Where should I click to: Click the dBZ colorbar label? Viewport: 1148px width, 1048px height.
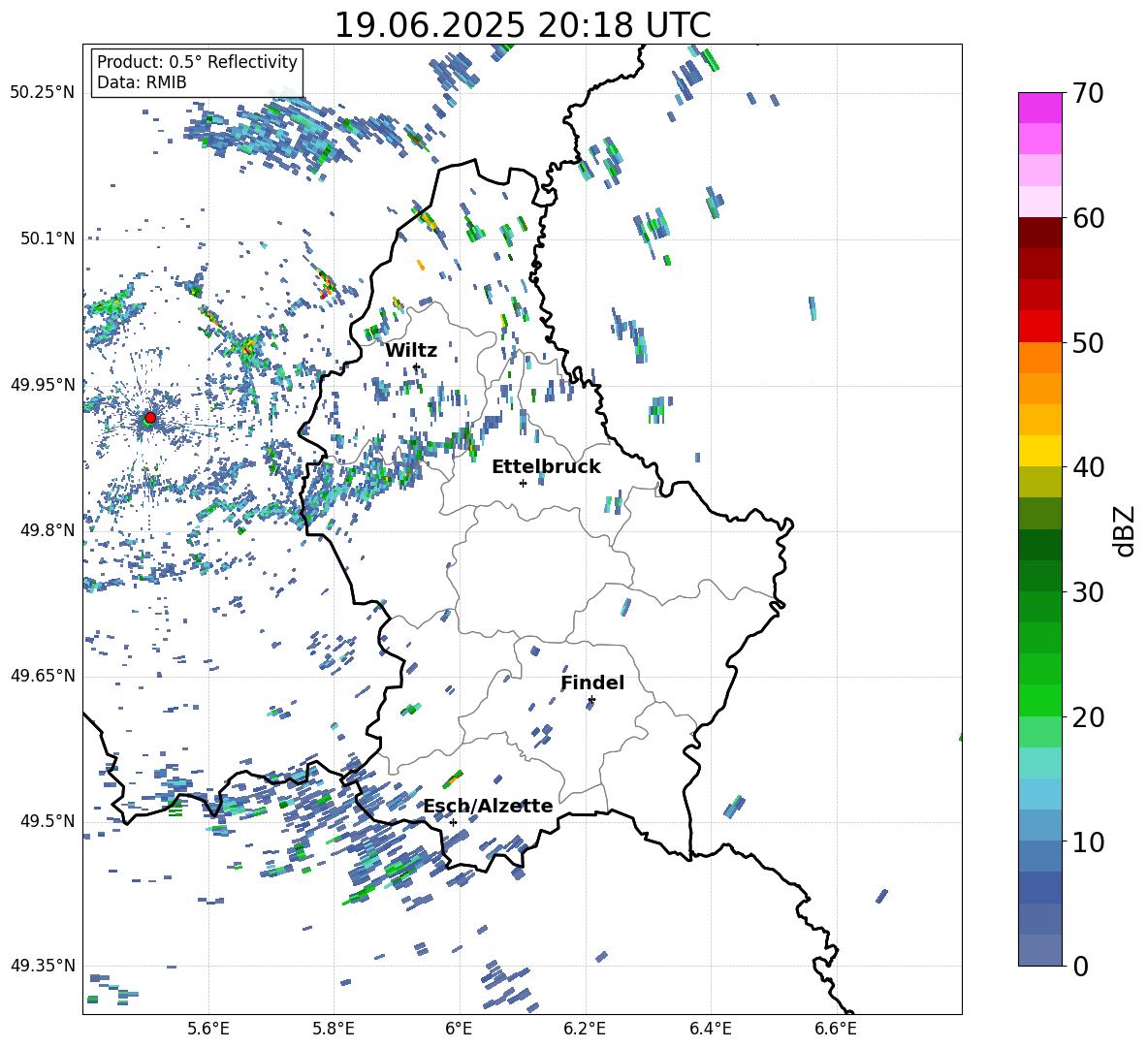[1125, 530]
